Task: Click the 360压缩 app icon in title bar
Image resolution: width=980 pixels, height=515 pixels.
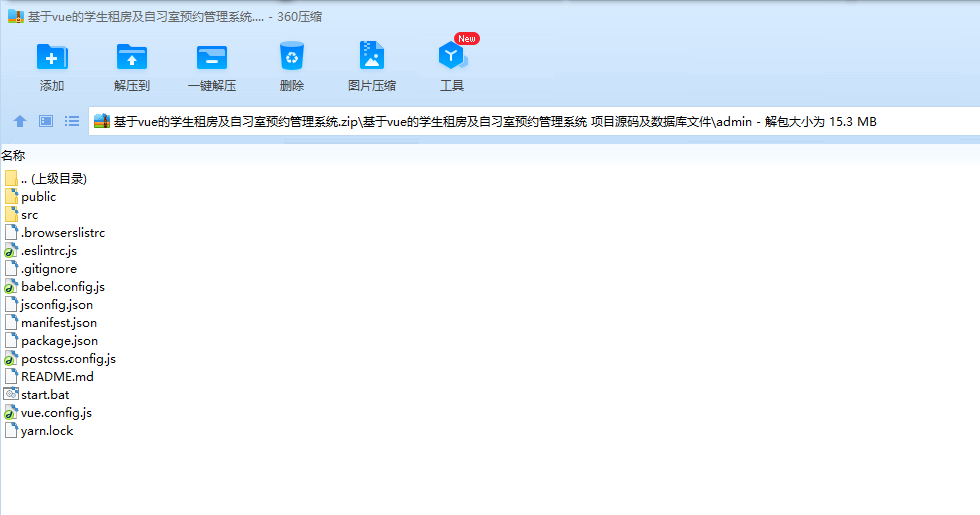Action: (16, 16)
